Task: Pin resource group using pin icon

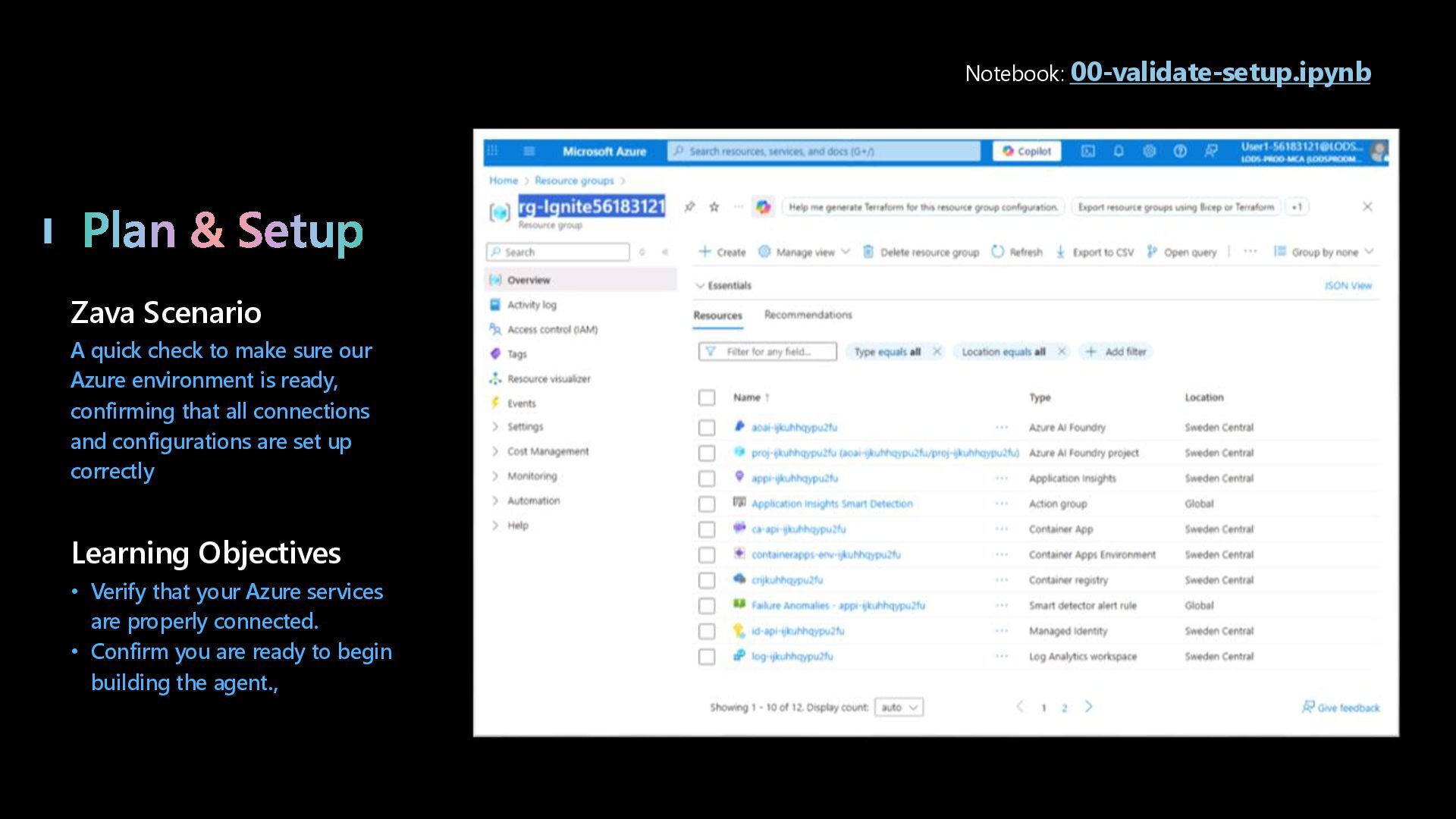Action: tap(689, 207)
